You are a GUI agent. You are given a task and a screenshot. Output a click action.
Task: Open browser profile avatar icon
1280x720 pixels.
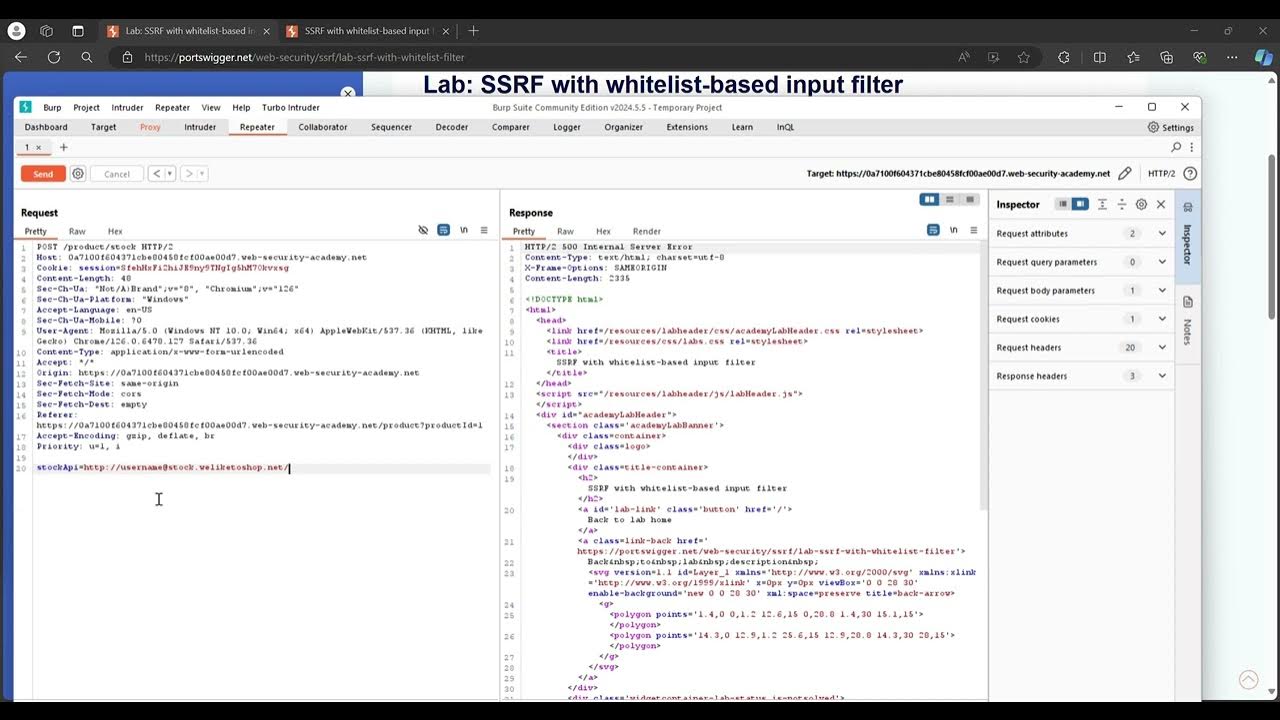[x=16, y=31]
